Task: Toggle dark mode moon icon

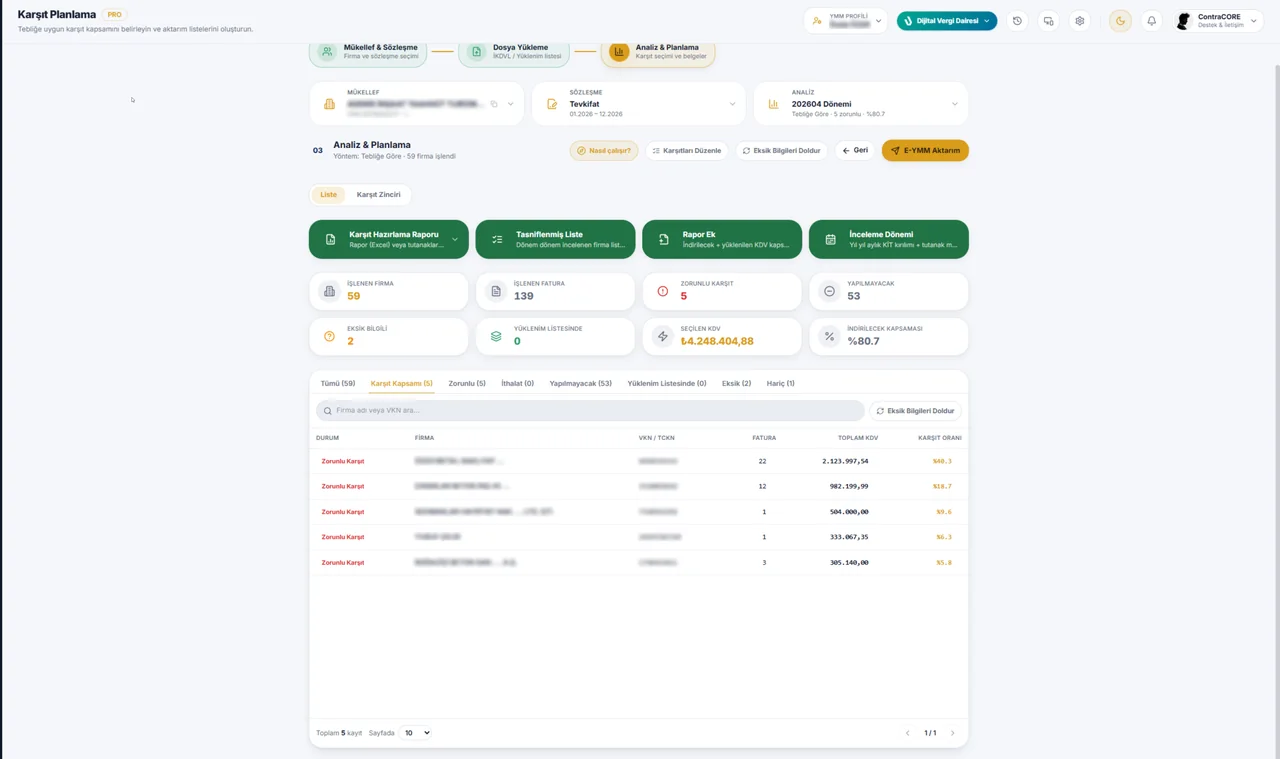Action: pyautogui.click(x=1120, y=21)
